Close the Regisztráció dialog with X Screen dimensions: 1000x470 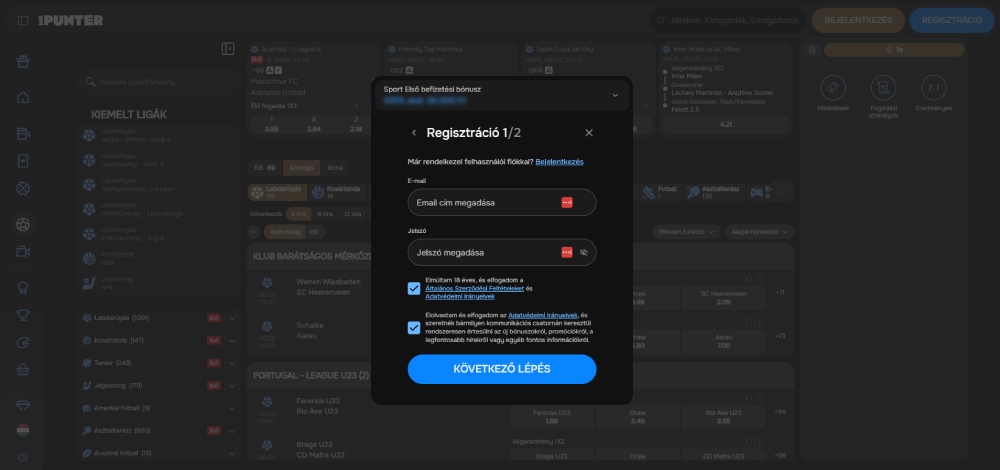coord(589,133)
